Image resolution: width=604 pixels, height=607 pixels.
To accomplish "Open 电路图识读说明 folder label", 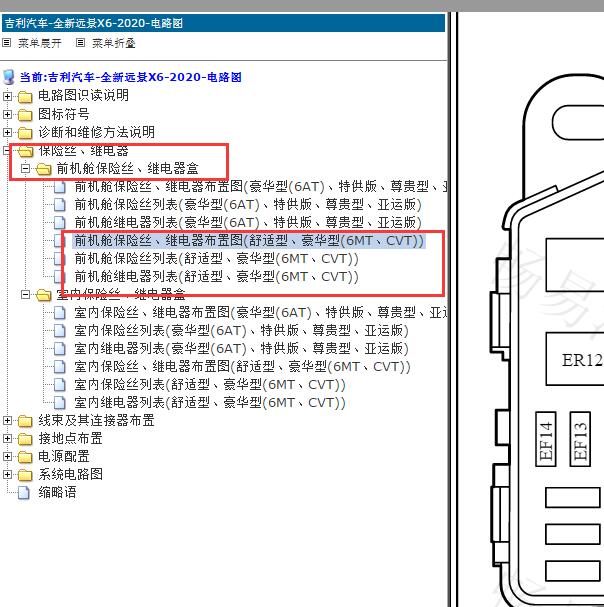I will [x=83, y=96].
